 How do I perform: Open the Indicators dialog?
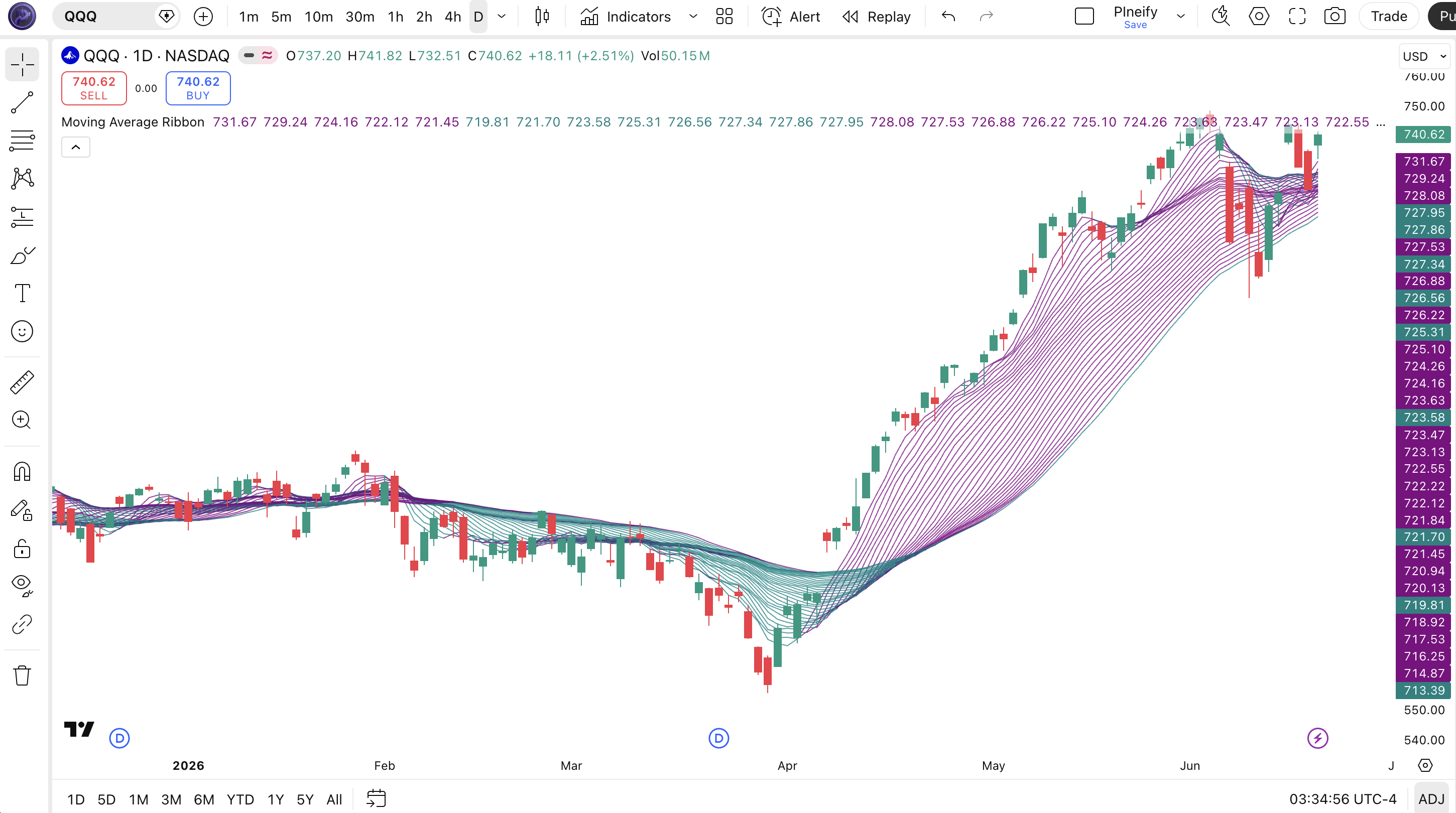click(626, 17)
